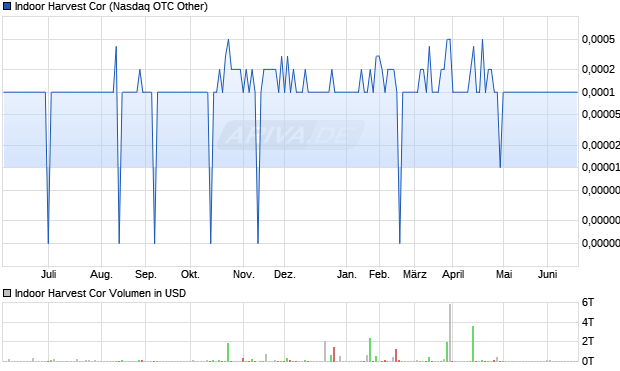Viewport: 620px width, 371px height.
Task: Click the 'März' month label on axis
Action: pos(415,274)
